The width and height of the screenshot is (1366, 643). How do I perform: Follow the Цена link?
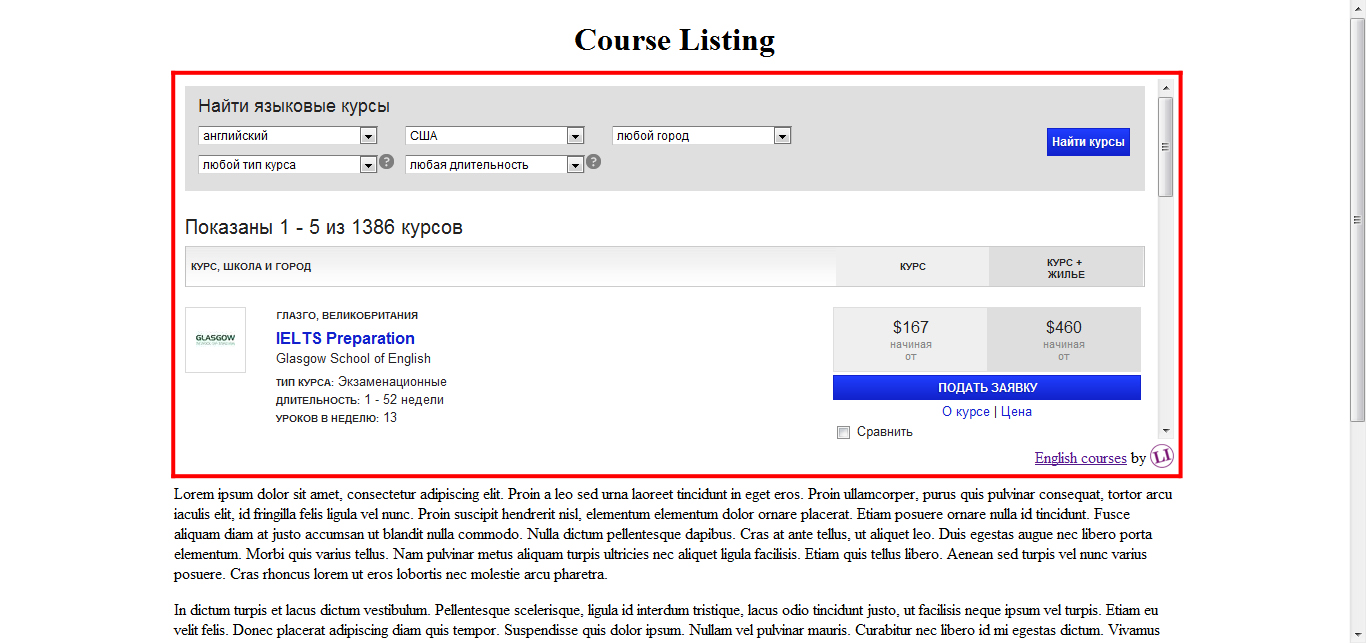pos(1016,412)
